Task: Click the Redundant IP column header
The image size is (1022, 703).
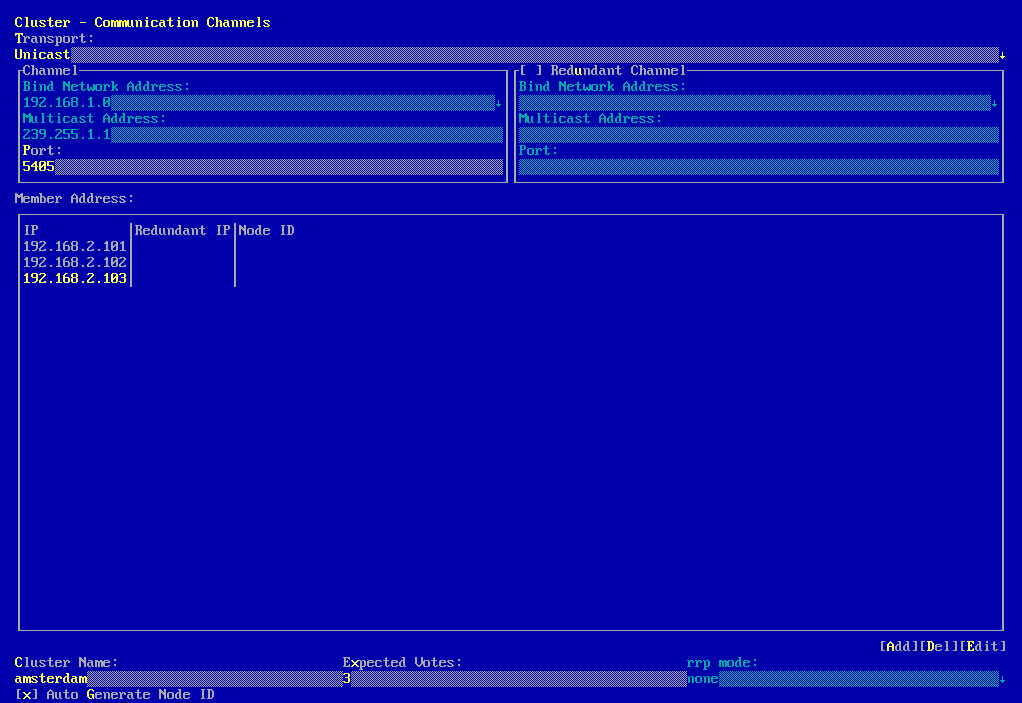Action: coord(183,231)
